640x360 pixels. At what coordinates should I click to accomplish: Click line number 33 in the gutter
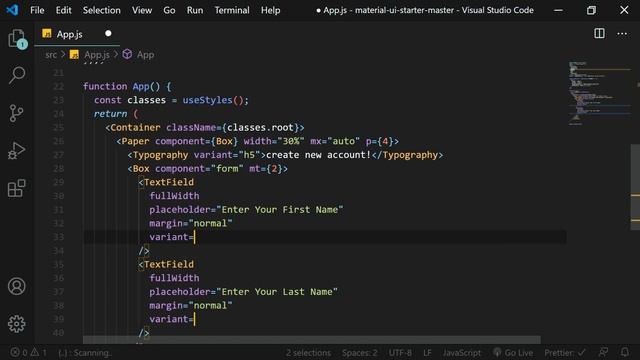pos(59,237)
